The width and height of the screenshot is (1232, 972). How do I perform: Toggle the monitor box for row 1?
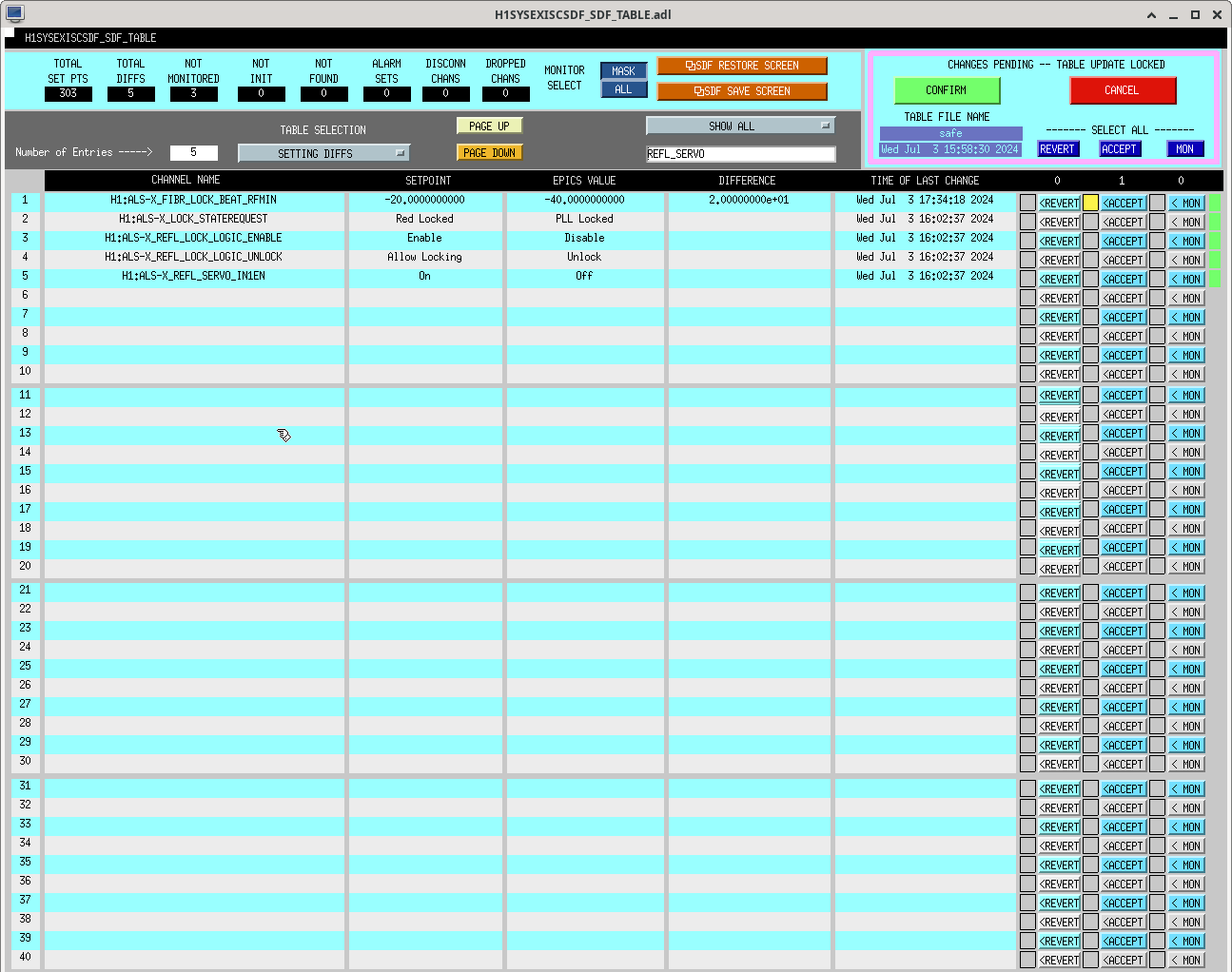[1157, 203]
